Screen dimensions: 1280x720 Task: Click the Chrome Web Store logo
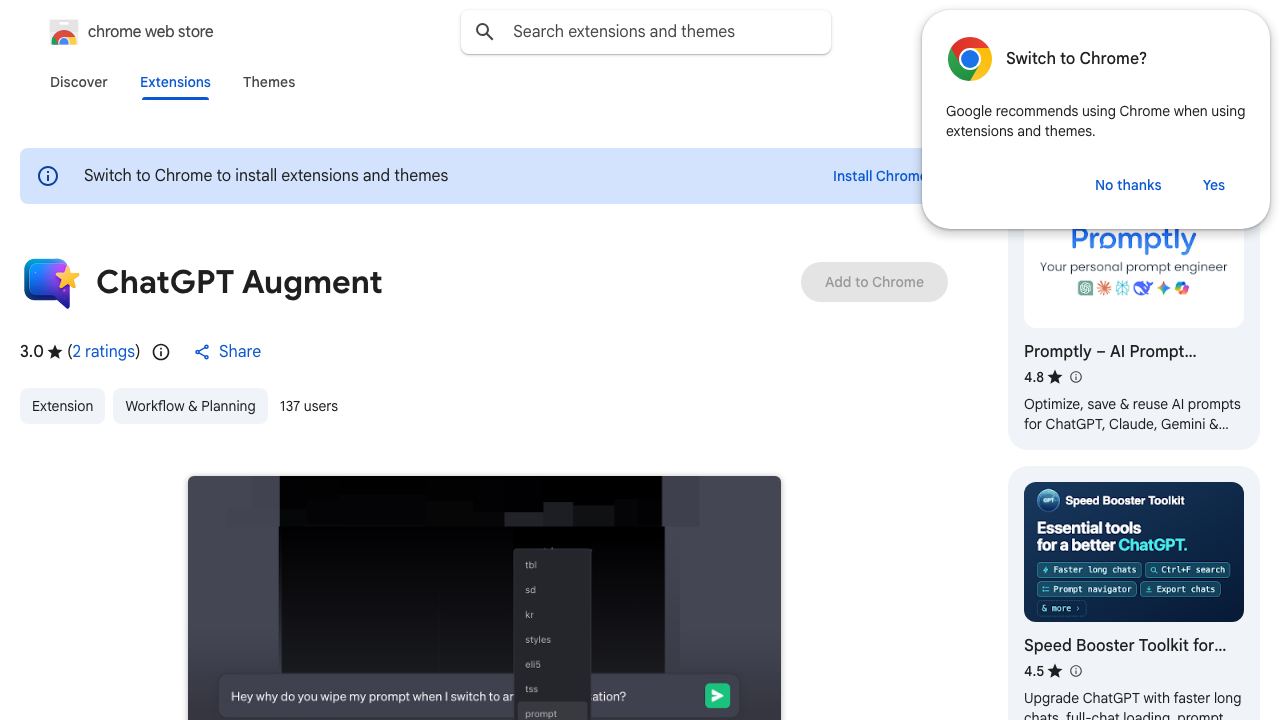click(64, 32)
